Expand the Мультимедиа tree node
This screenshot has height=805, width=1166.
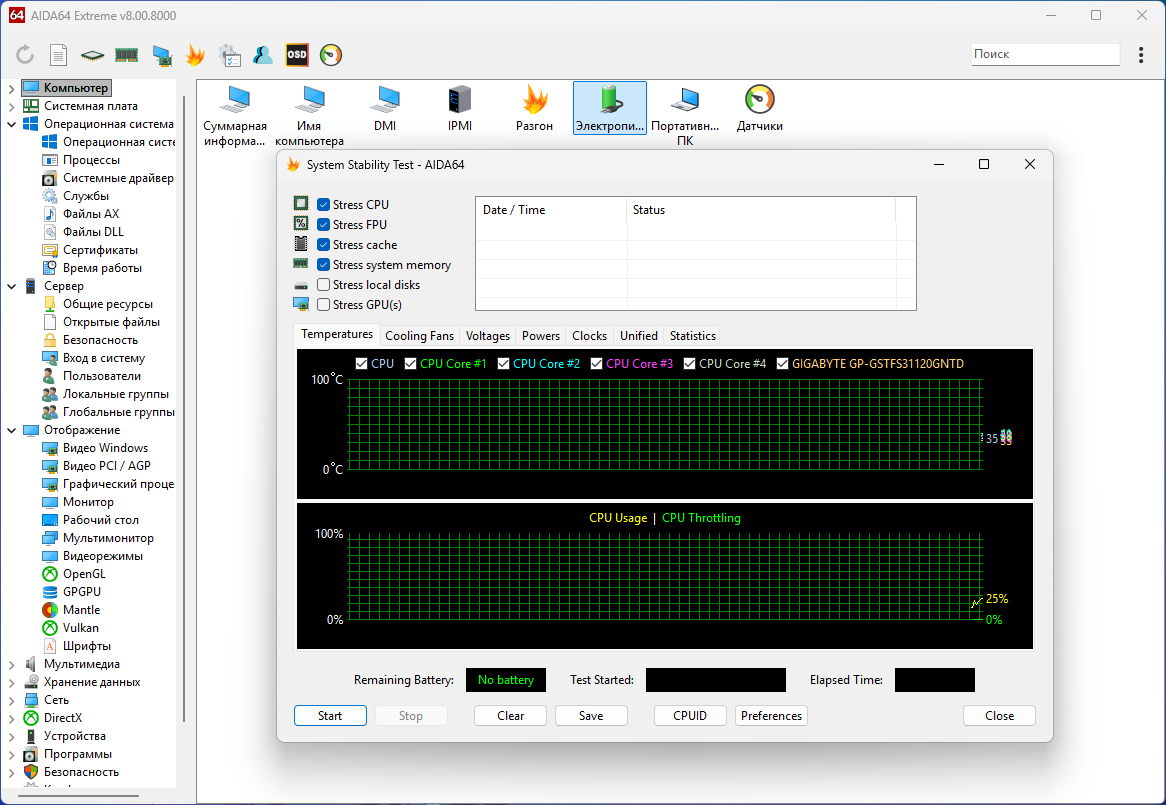coord(11,664)
